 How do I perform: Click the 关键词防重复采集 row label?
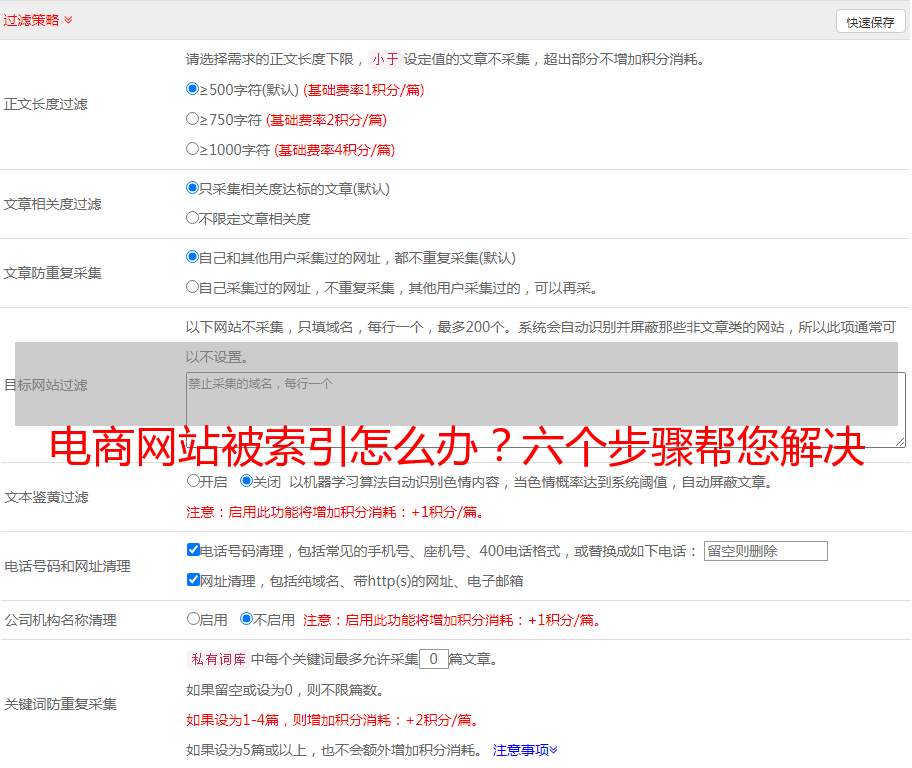pos(60,704)
